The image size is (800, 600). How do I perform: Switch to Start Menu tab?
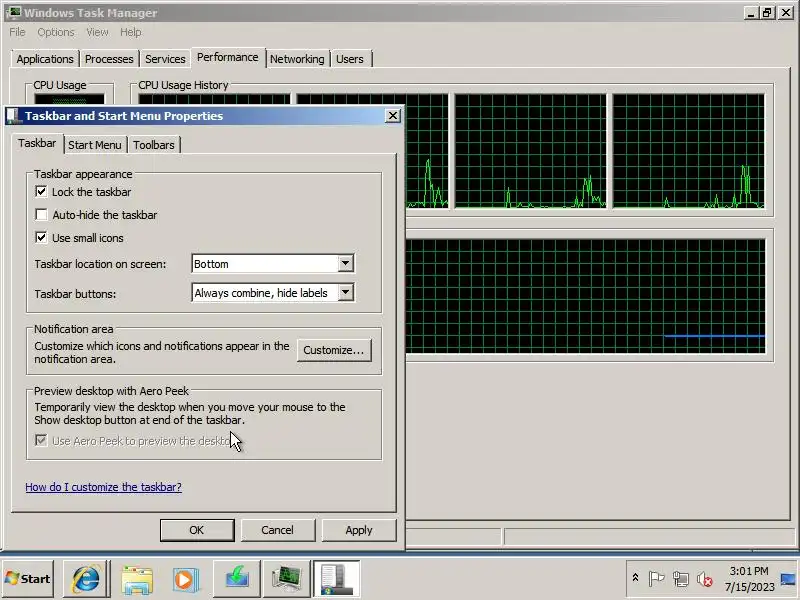[95, 145]
